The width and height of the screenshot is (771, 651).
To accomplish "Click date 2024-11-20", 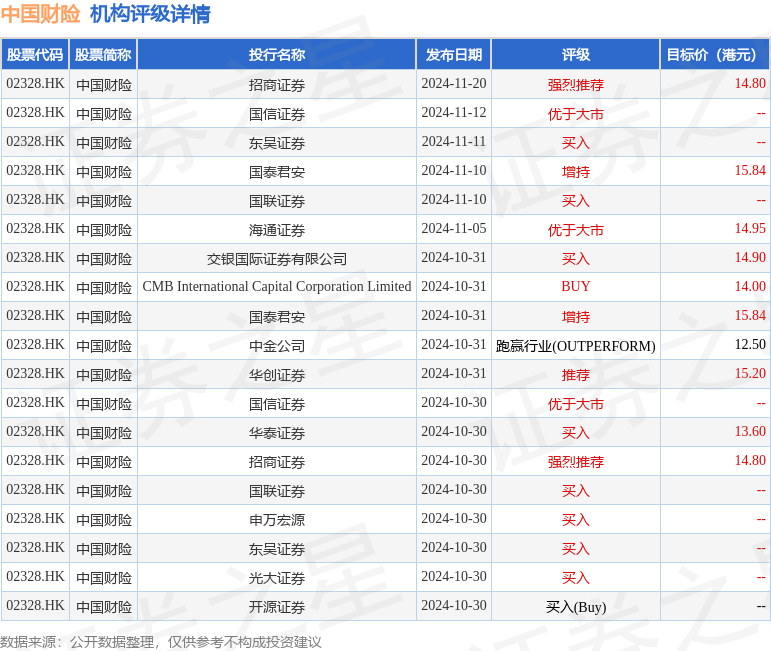I will (454, 84).
